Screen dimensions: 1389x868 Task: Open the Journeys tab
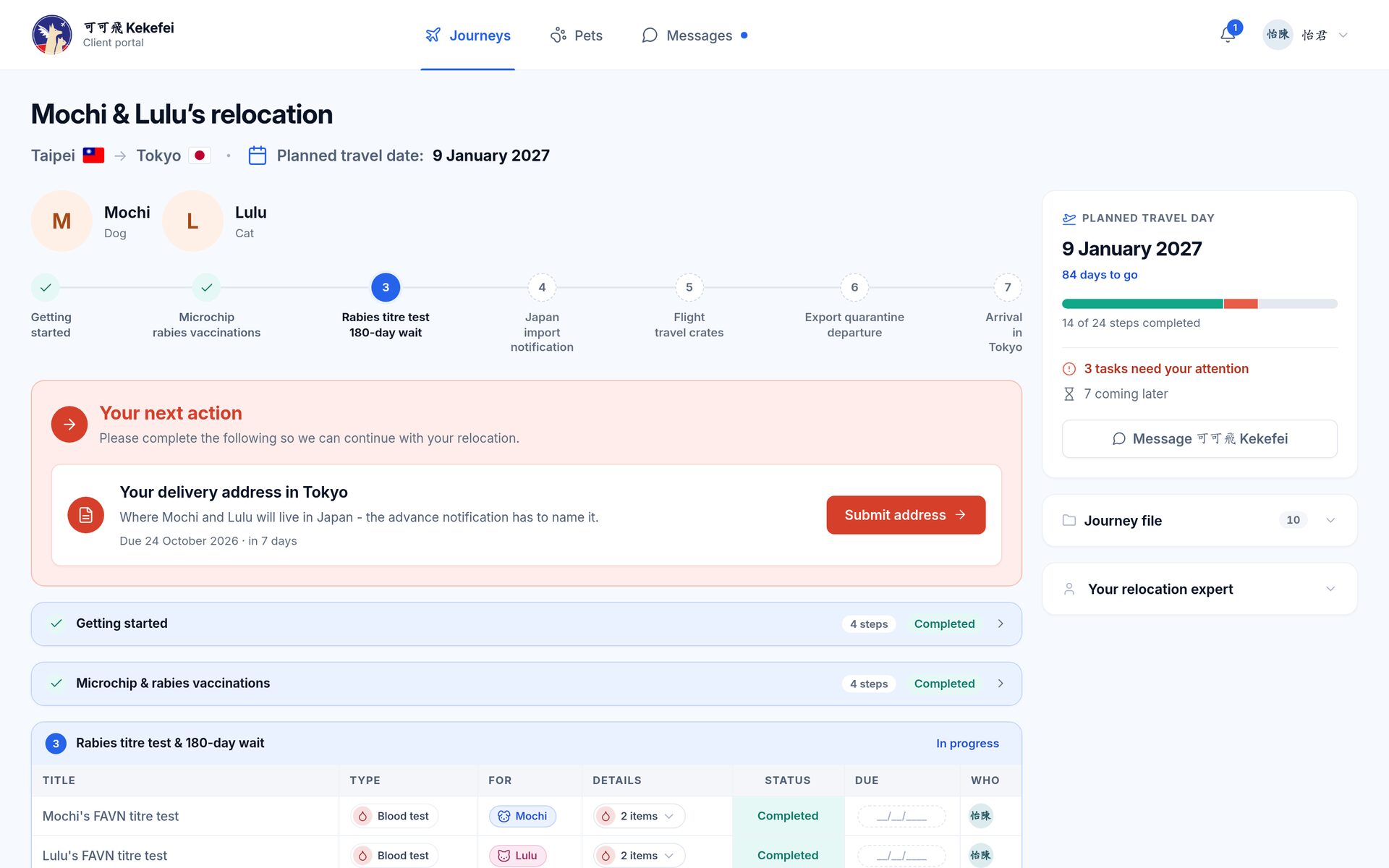467,35
